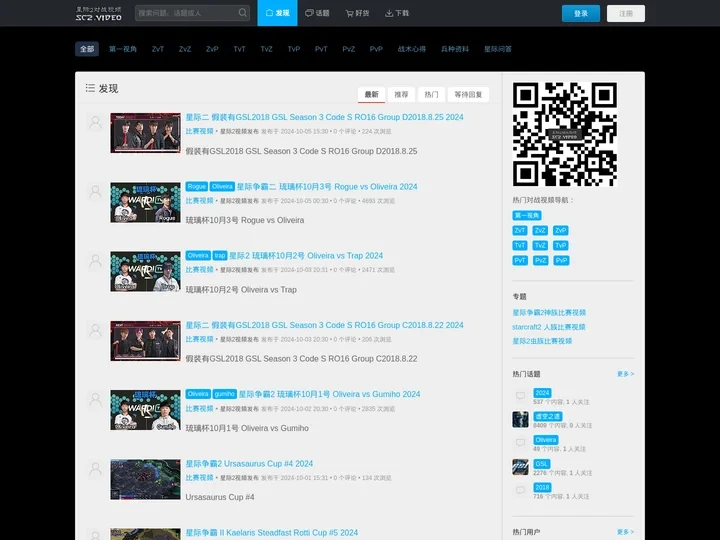
Task: Click the 2018 hot topic tag
Action: (542, 488)
